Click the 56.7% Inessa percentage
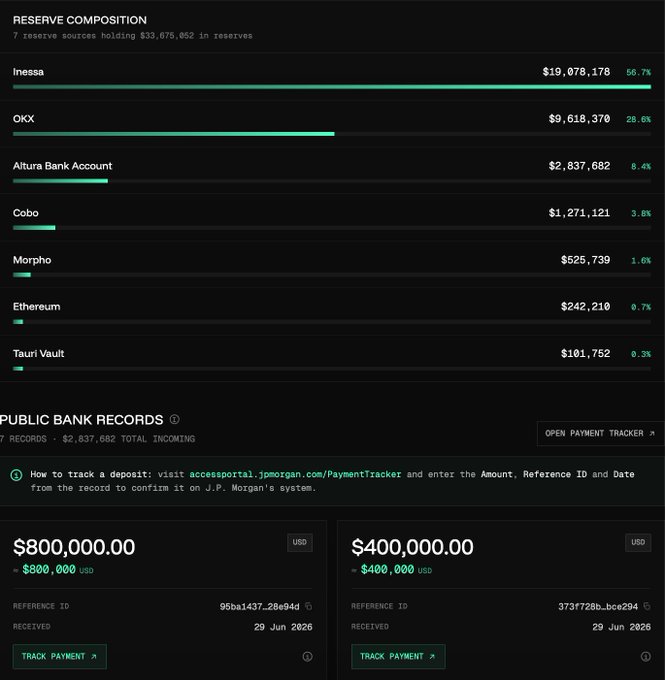Viewport: 665px width, 680px height. [638, 72]
